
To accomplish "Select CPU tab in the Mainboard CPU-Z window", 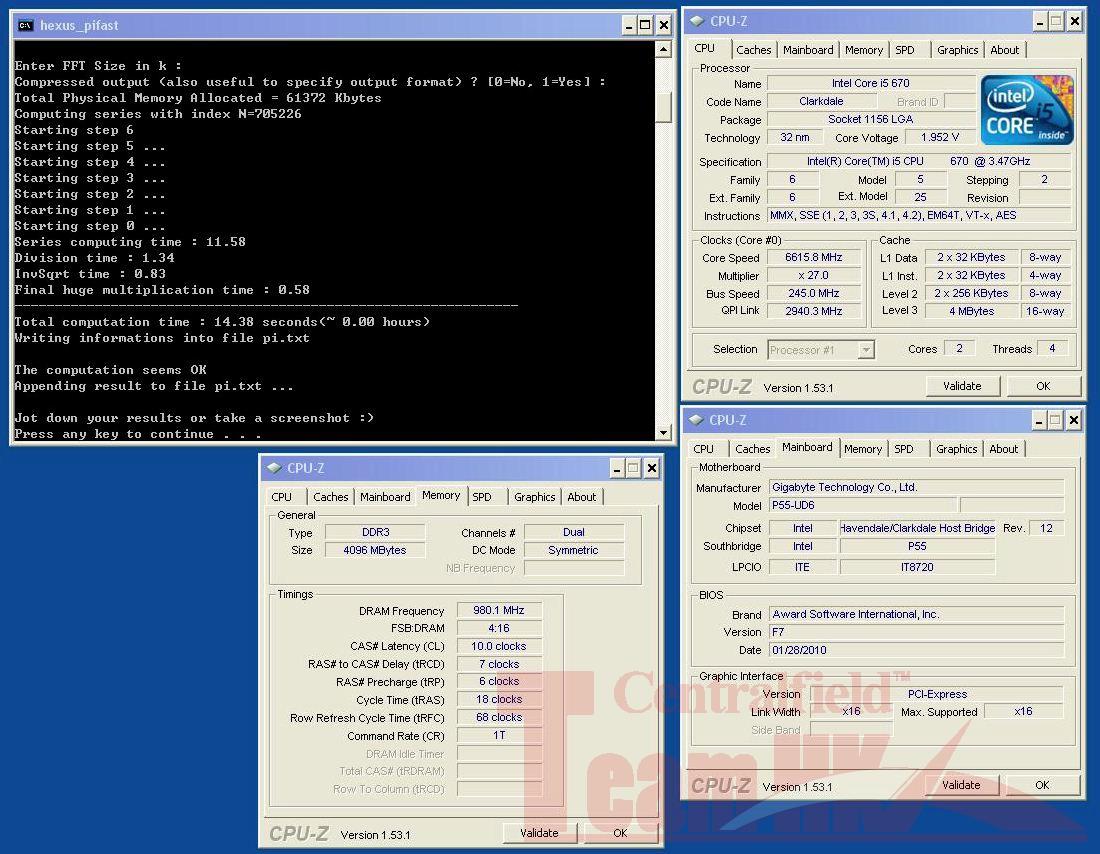I will [x=704, y=448].
